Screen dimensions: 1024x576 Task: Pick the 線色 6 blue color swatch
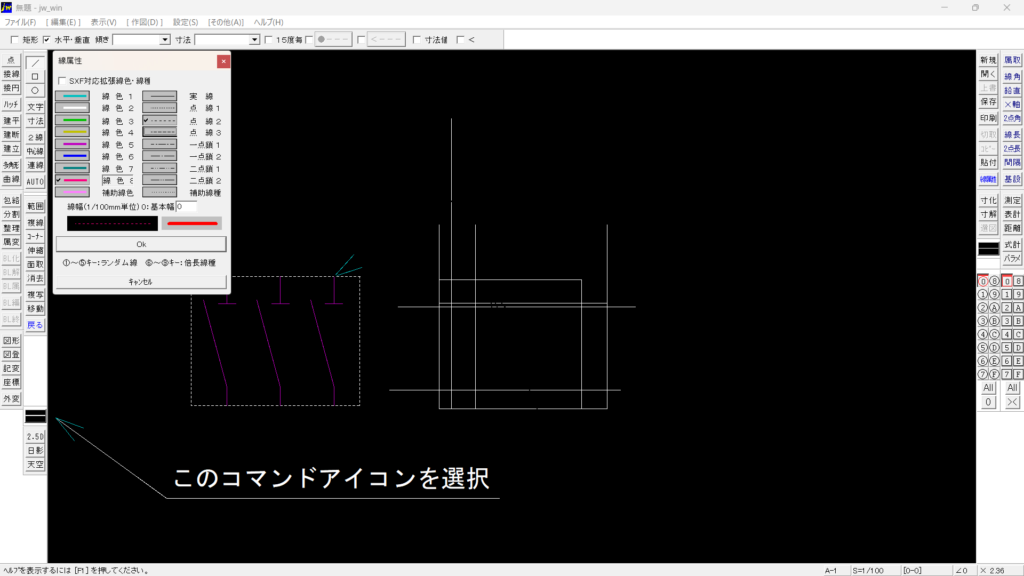(72, 156)
